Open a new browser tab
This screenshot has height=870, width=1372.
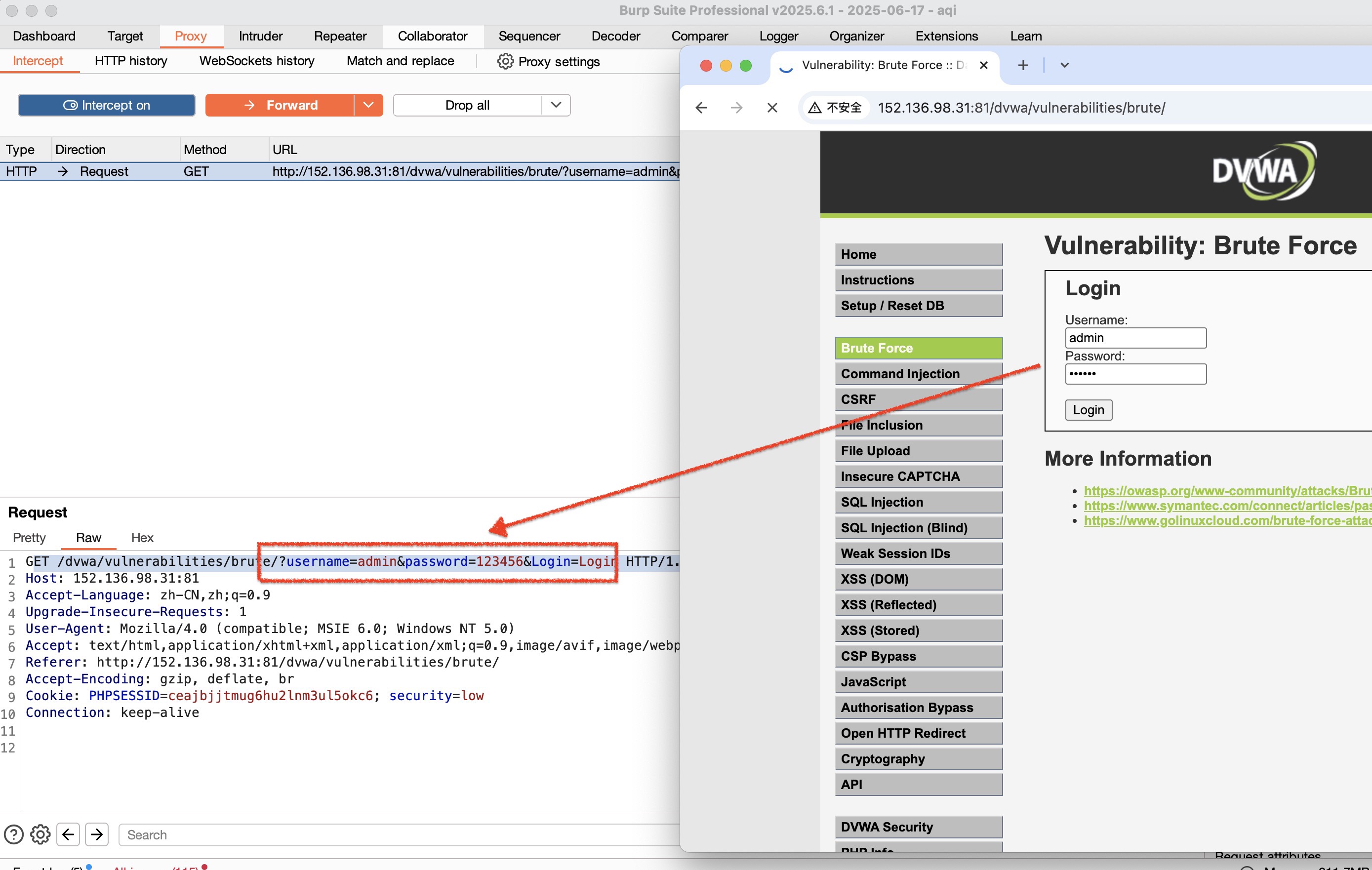click(x=1023, y=66)
